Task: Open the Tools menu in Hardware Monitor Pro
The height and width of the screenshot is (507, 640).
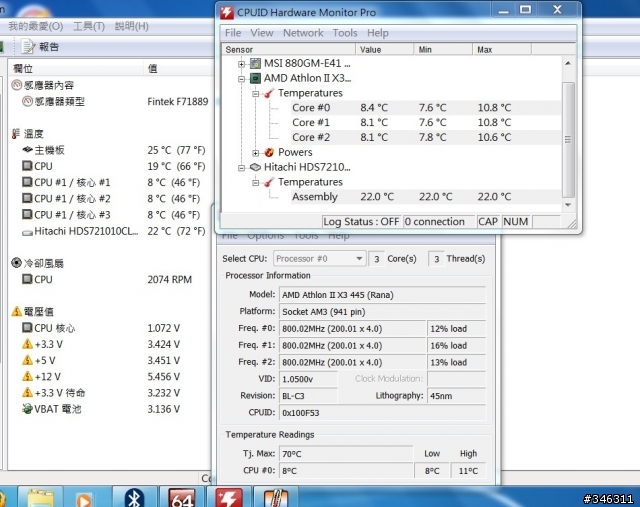Action: pyautogui.click(x=345, y=33)
